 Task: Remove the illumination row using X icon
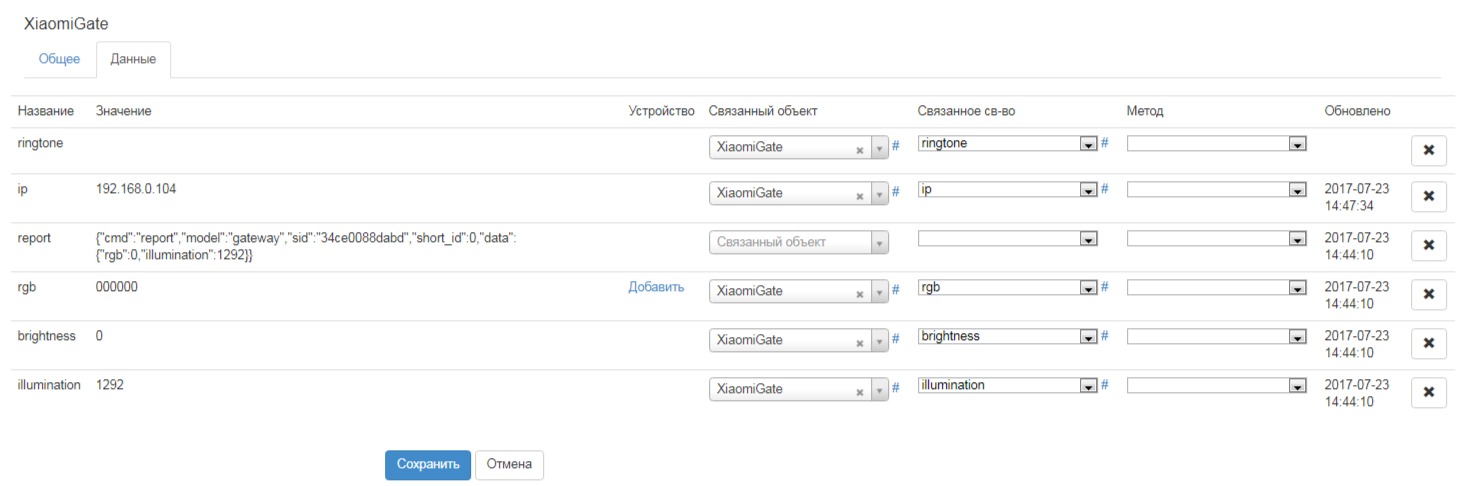tap(1428, 392)
